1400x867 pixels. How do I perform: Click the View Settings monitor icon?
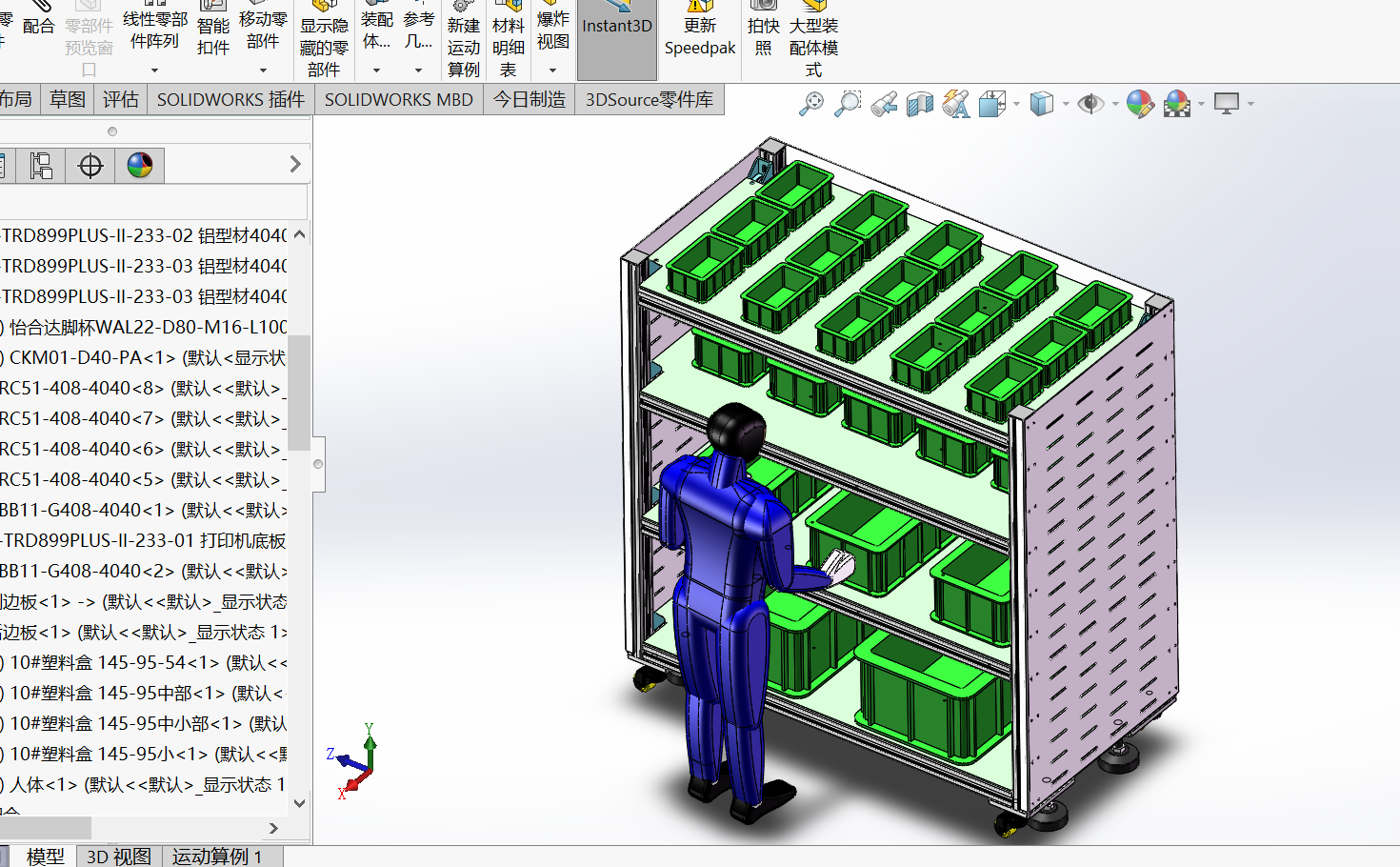1227,103
